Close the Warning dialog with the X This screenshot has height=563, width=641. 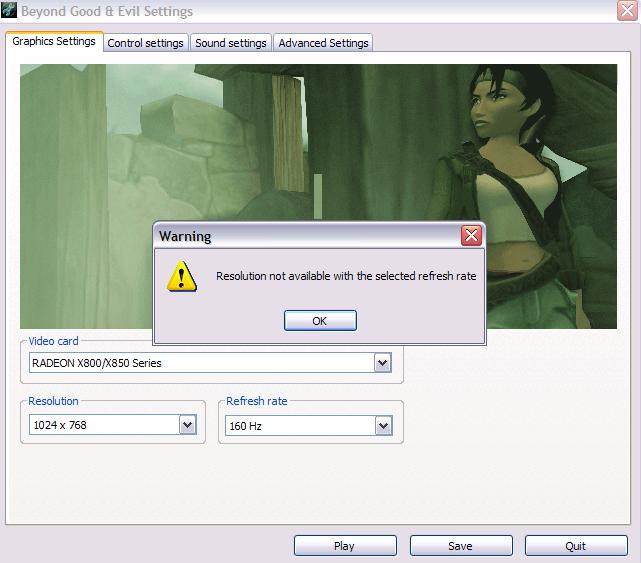[471, 236]
